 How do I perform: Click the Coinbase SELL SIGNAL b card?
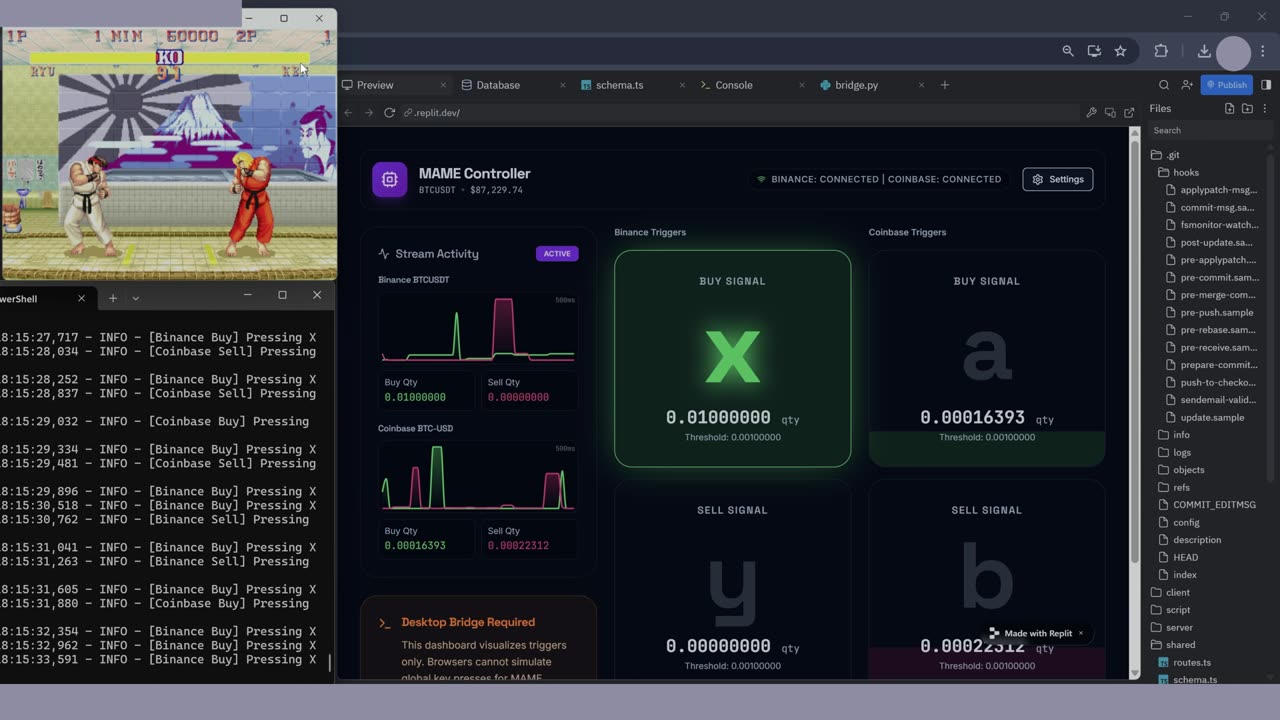tap(987, 580)
